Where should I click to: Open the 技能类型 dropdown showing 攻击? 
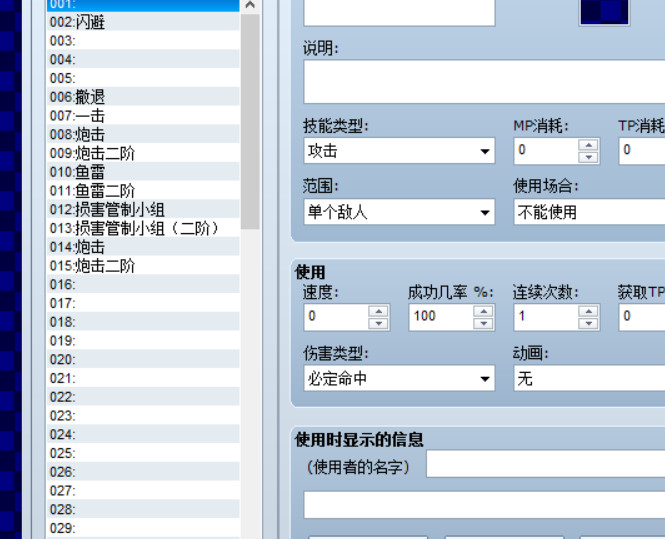tap(399, 151)
